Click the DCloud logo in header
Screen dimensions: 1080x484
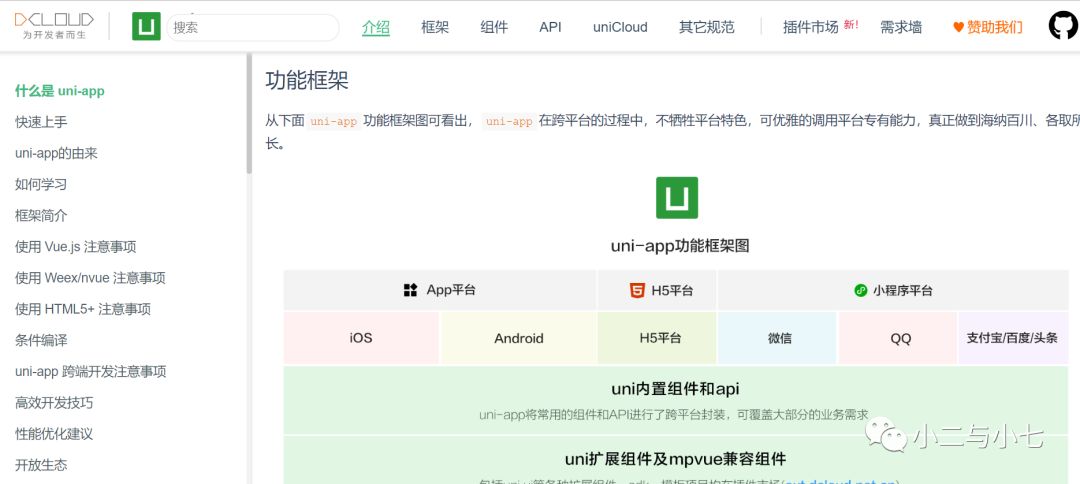point(54,25)
